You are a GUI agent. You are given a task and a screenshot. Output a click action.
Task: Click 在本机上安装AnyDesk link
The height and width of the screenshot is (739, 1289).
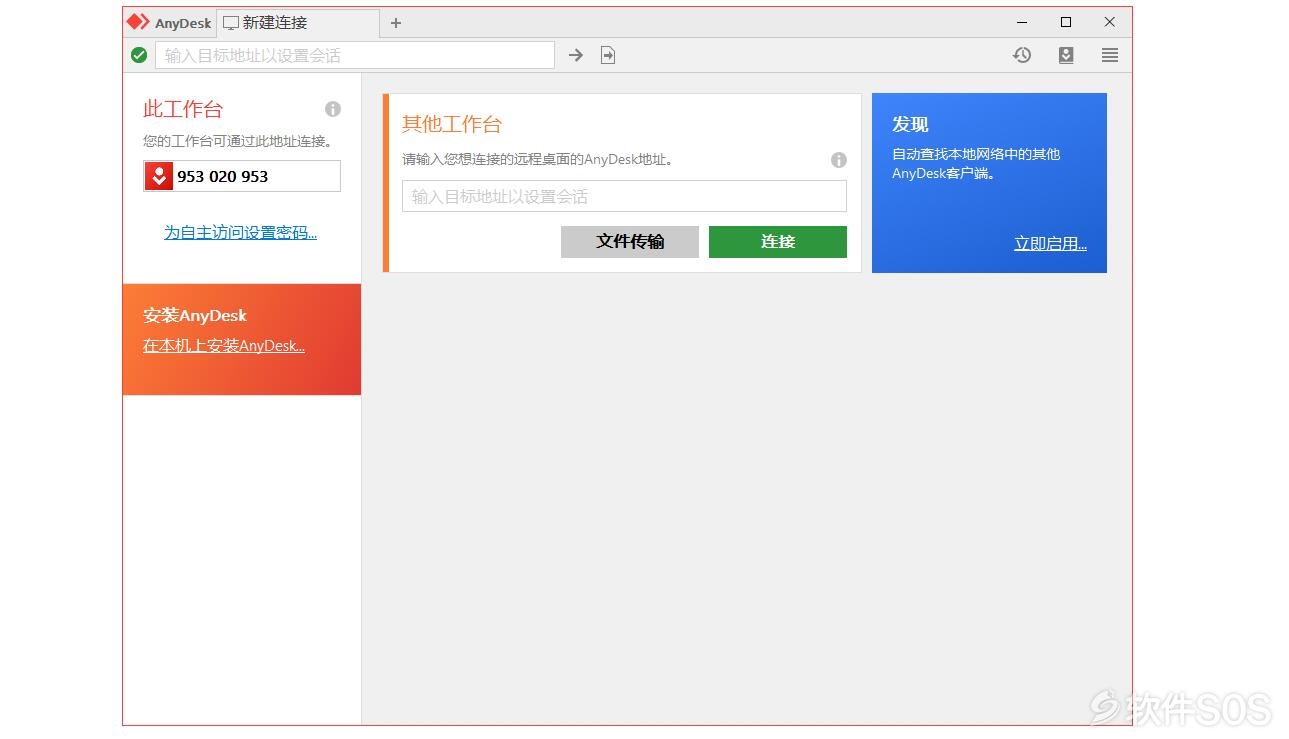pyautogui.click(x=224, y=346)
